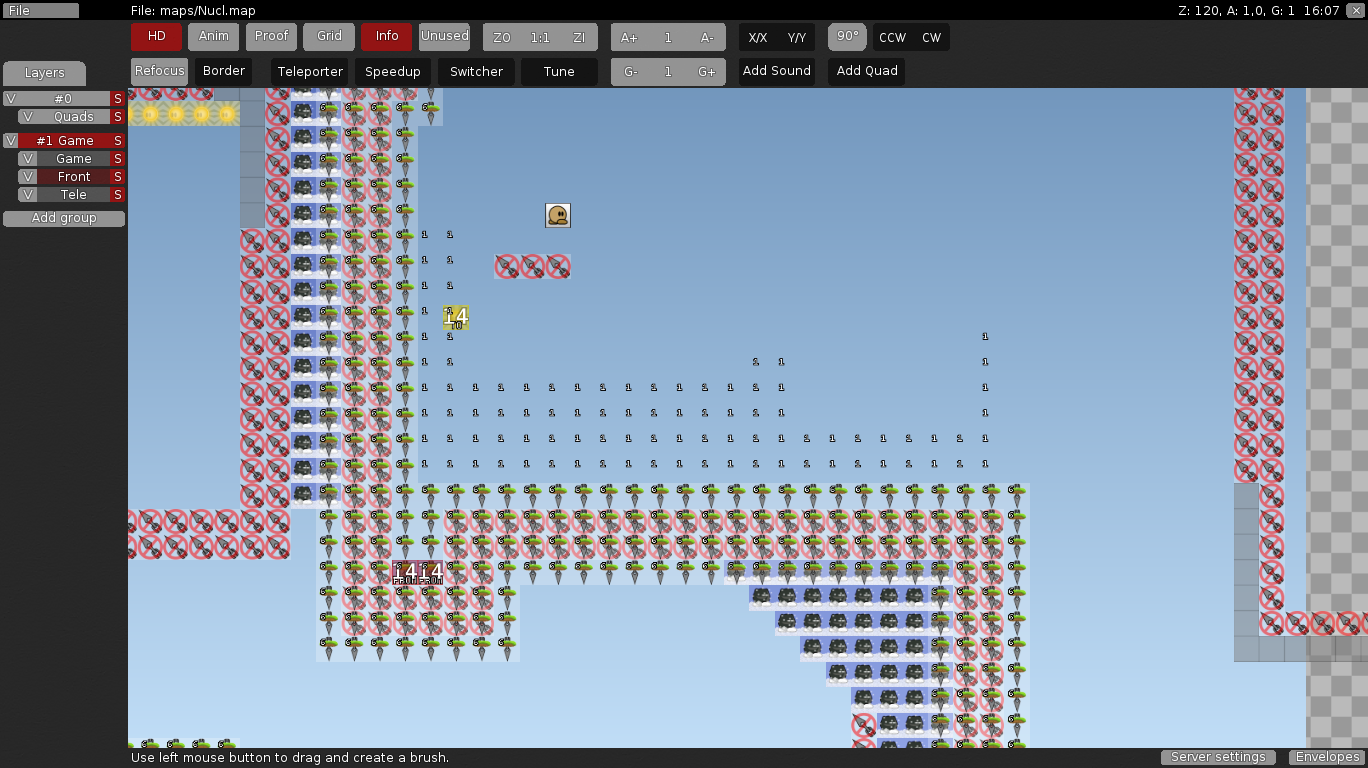
Task: Hide the Tele layer
Action: pos(27,194)
